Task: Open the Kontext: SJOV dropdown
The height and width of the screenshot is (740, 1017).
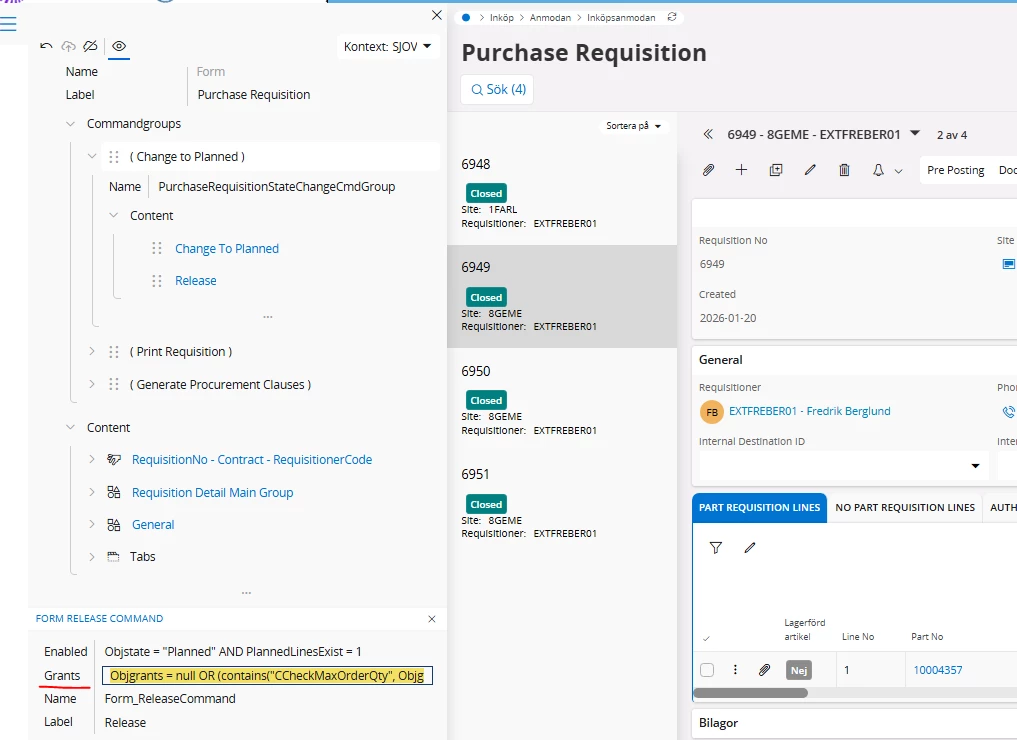Action: [x=387, y=47]
